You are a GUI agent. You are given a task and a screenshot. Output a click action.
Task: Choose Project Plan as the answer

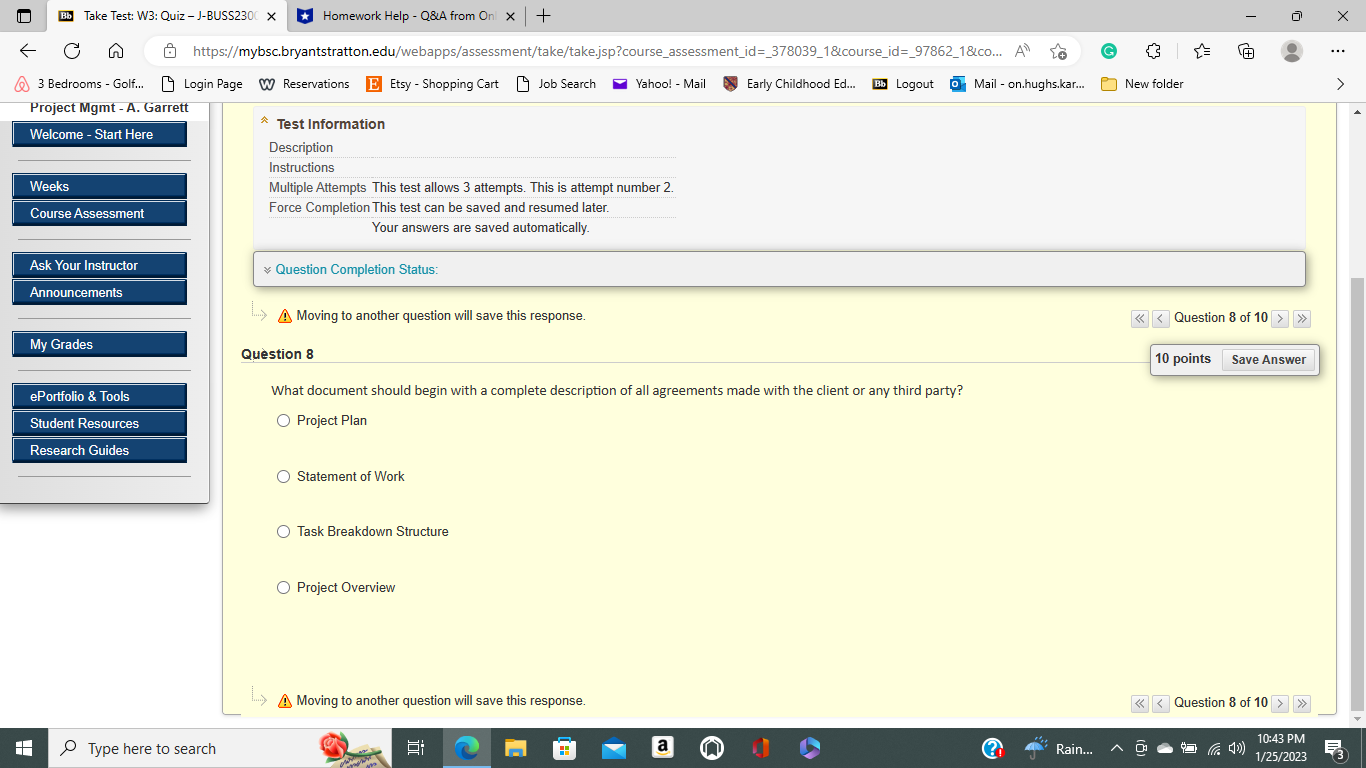(x=283, y=420)
